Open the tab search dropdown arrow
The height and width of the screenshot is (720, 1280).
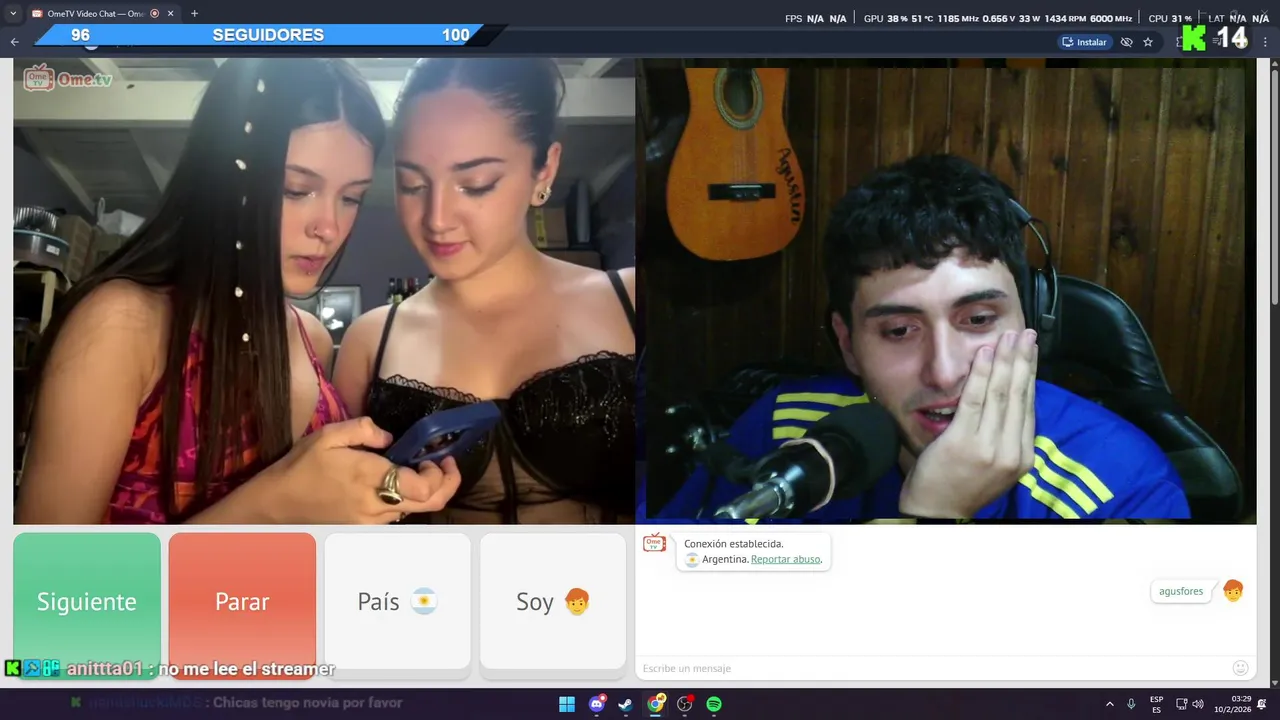(x=13, y=13)
